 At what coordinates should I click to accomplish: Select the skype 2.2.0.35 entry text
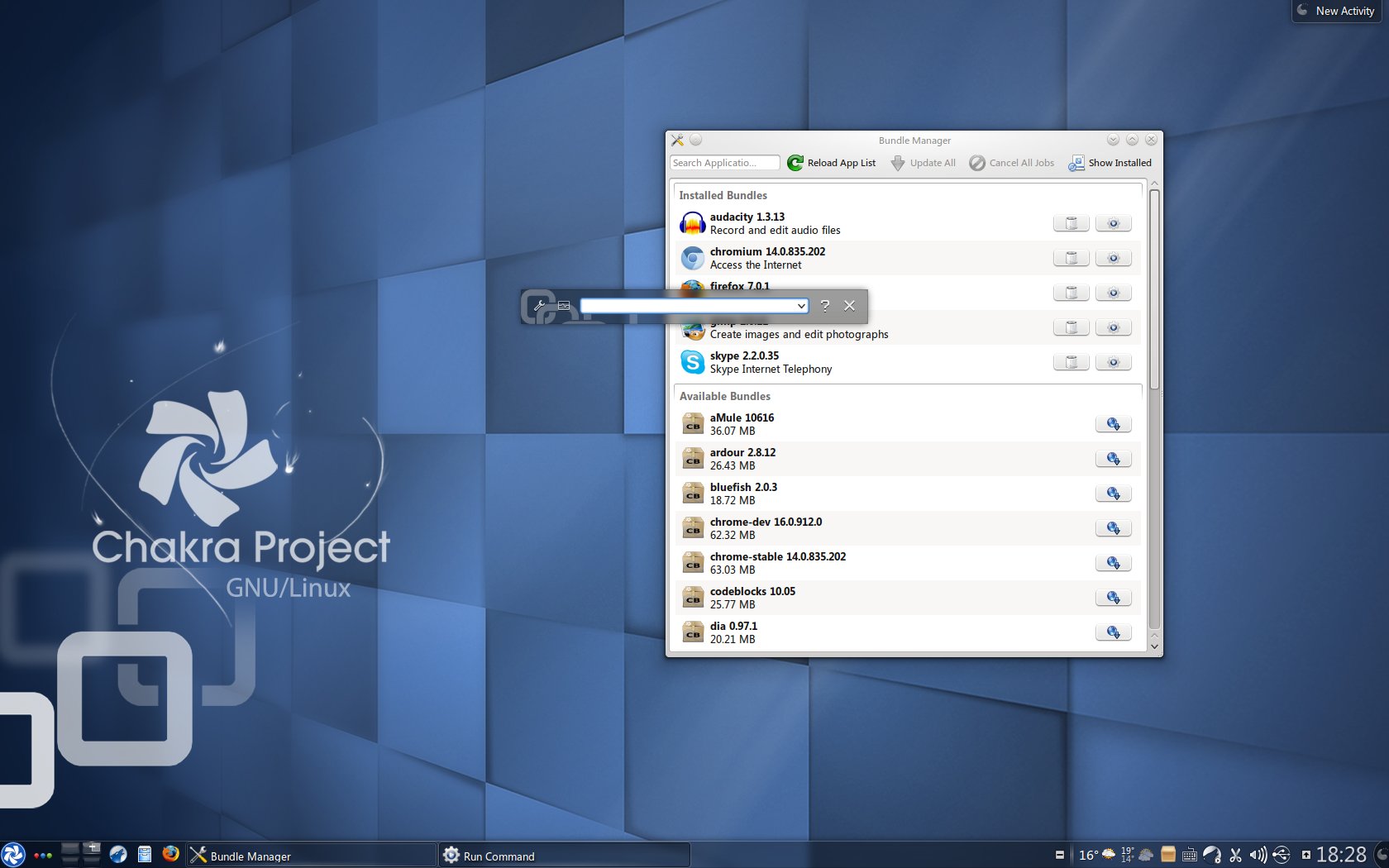744,355
